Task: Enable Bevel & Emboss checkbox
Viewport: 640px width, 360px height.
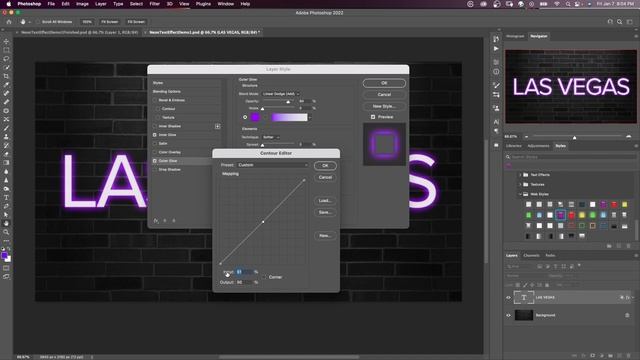Action: (x=155, y=100)
